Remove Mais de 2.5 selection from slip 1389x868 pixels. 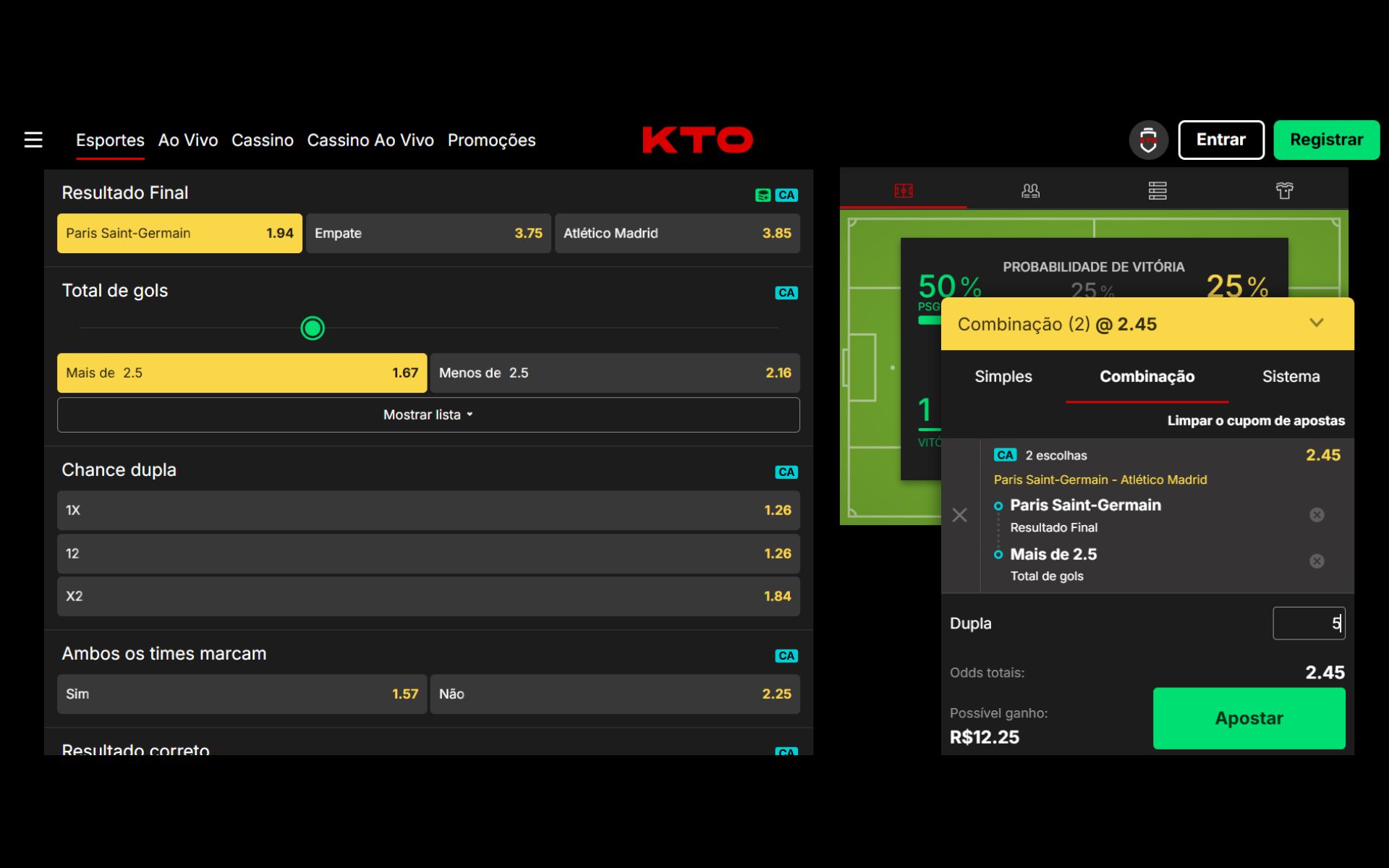tap(1317, 561)
